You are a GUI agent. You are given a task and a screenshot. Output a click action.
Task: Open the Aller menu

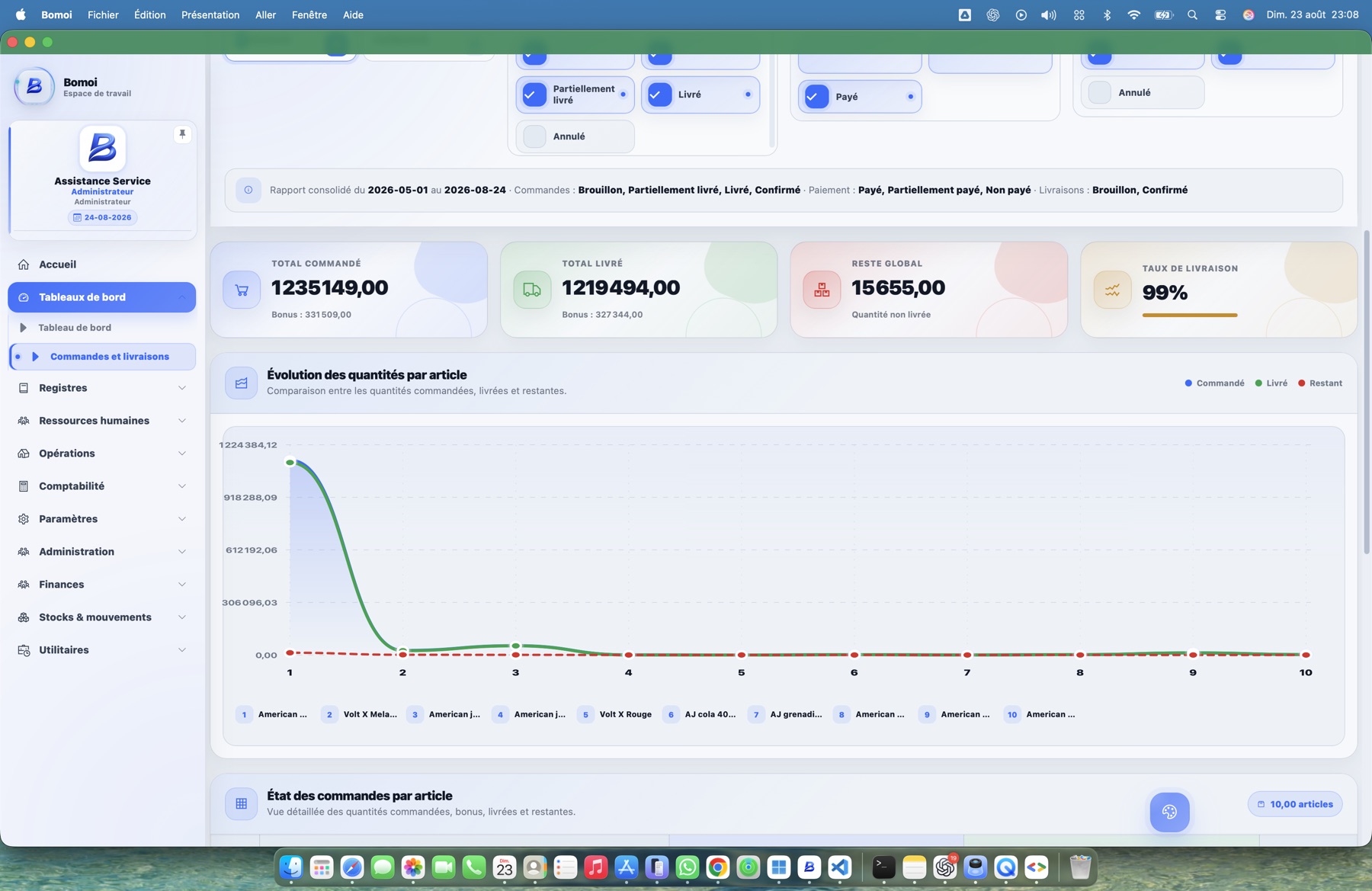(265, 14)
